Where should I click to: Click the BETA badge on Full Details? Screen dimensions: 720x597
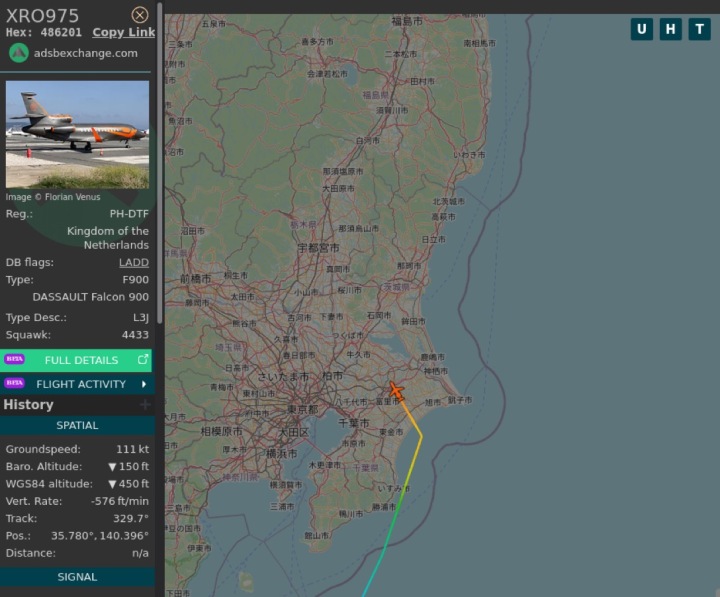pyautogui.click(x=15, y=359)
